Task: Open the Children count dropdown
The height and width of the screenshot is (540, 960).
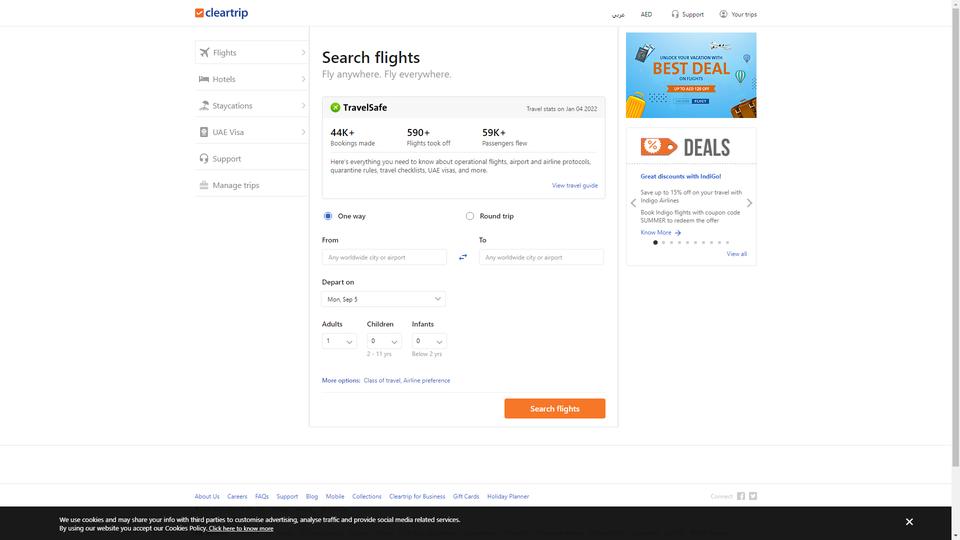Action: tap(384, 341)
